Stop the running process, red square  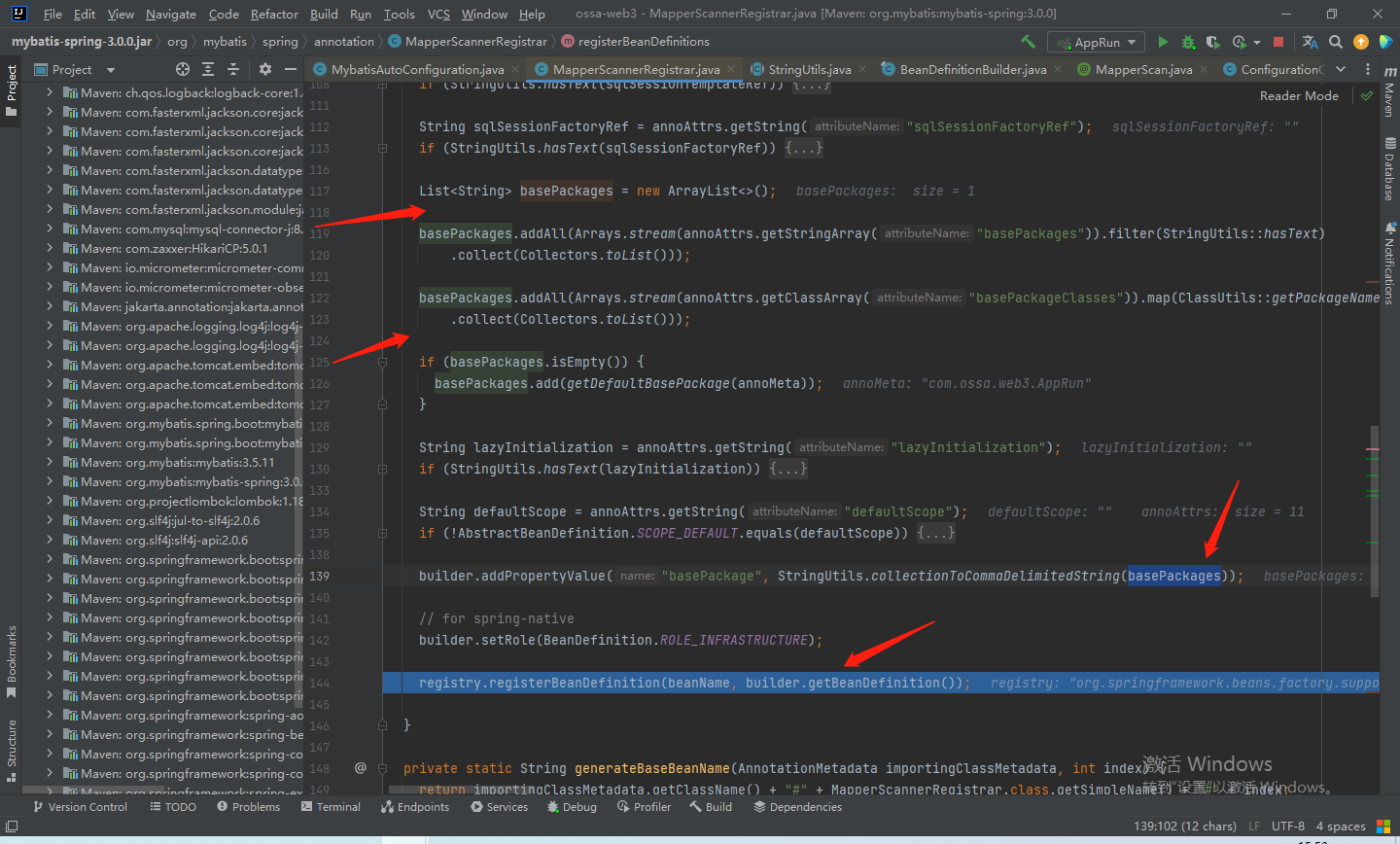click(1278, 42)
